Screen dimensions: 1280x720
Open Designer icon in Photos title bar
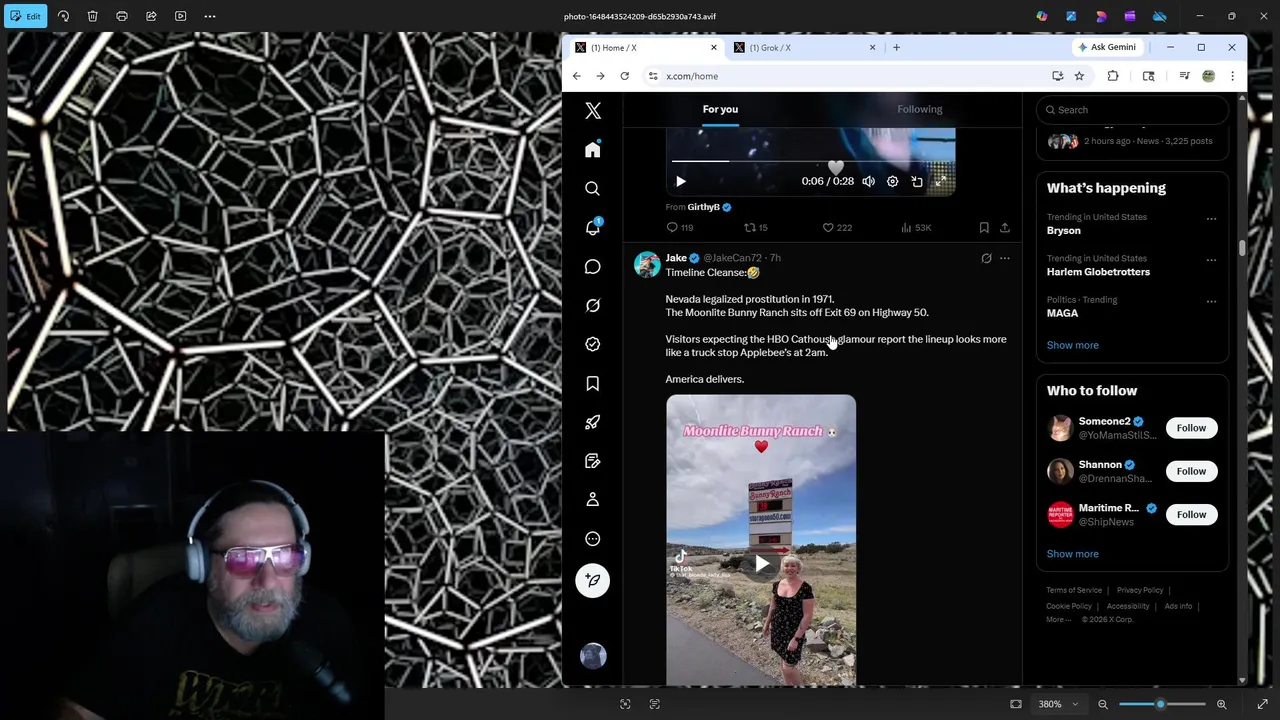[x=1071, y=16]
